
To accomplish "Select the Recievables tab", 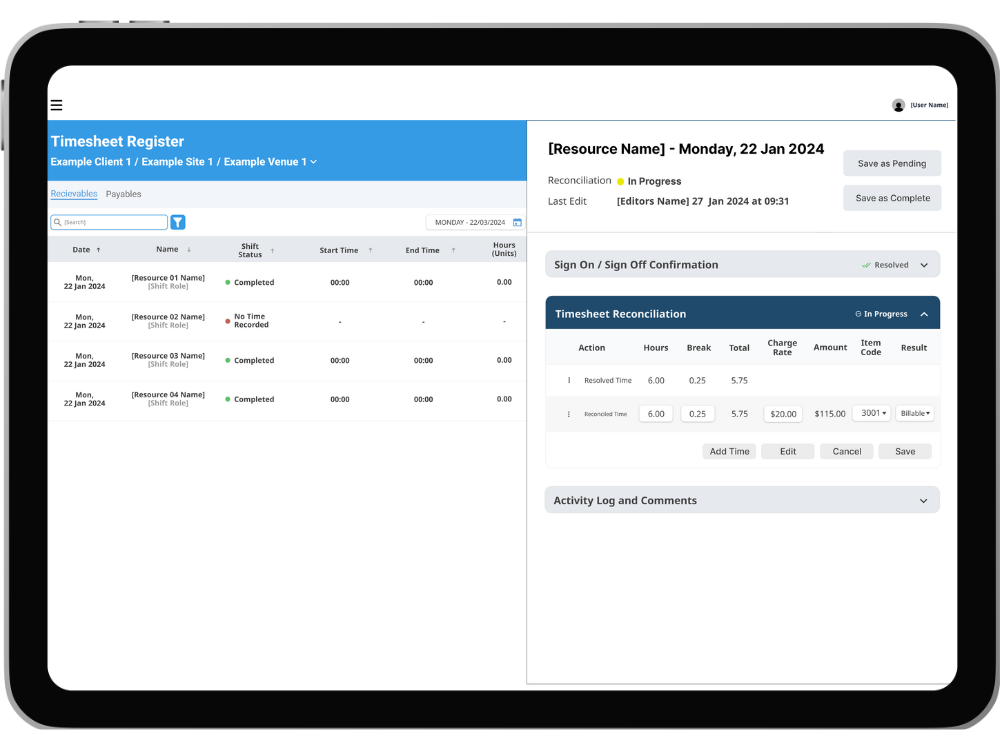I will [75, 193].
